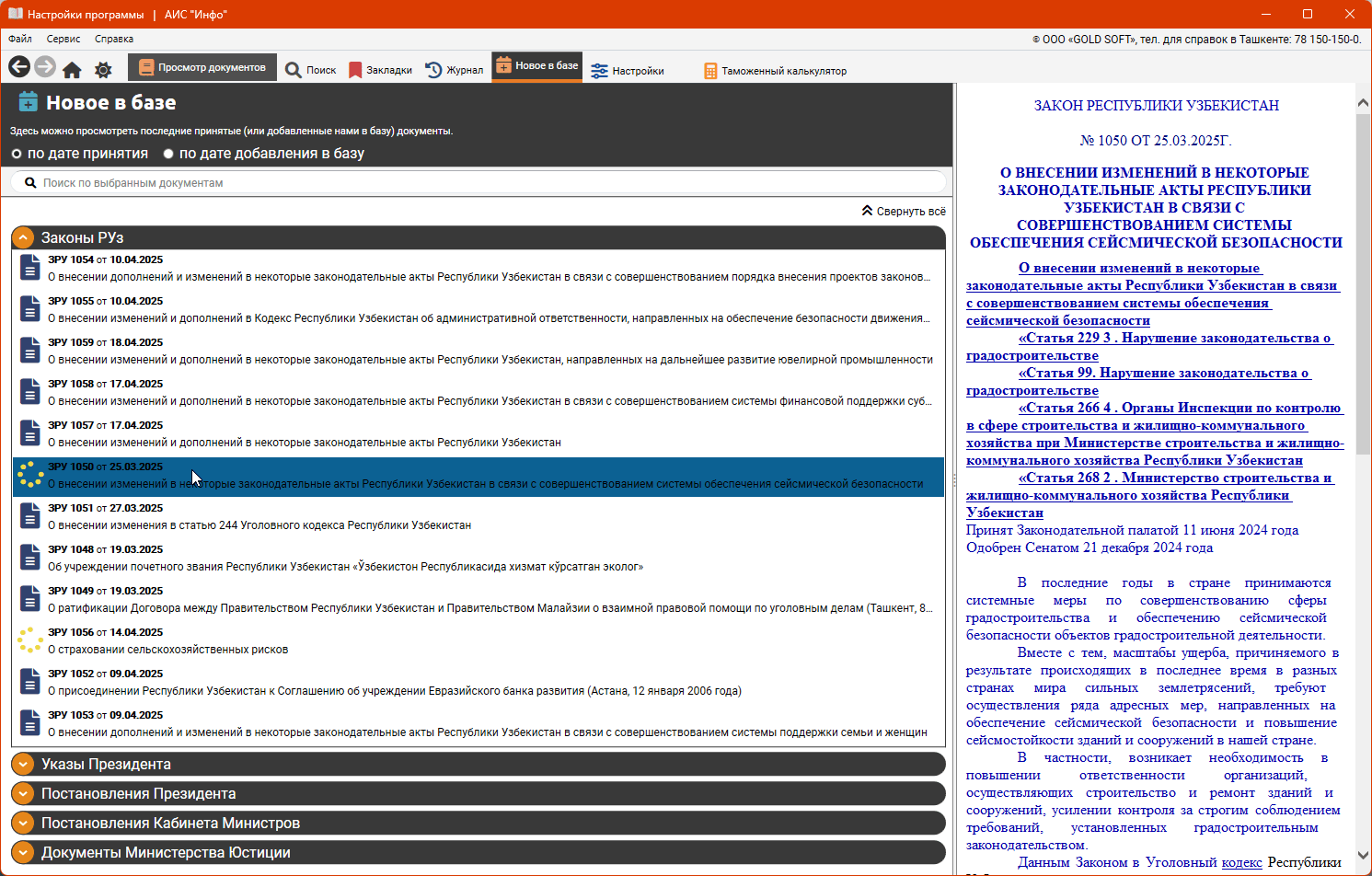Open law on поддержки семьи и женщин

488,732
